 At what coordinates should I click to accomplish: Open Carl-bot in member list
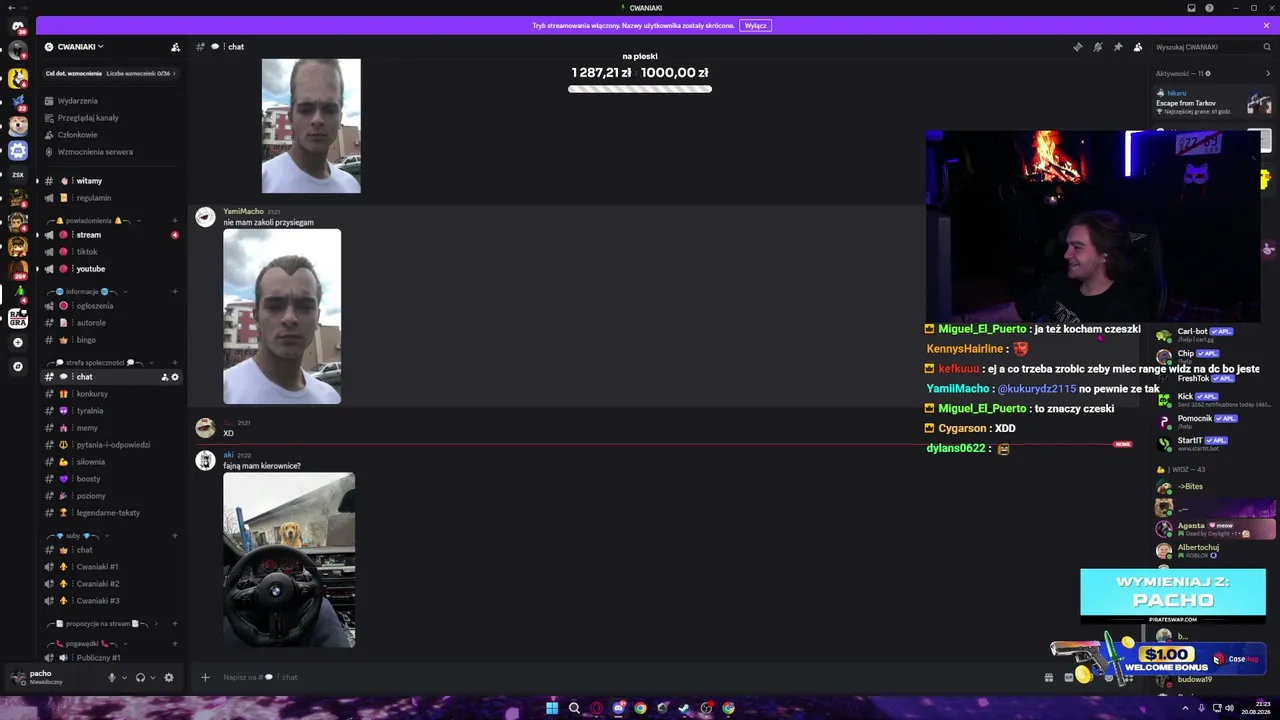coord(1212,335)
